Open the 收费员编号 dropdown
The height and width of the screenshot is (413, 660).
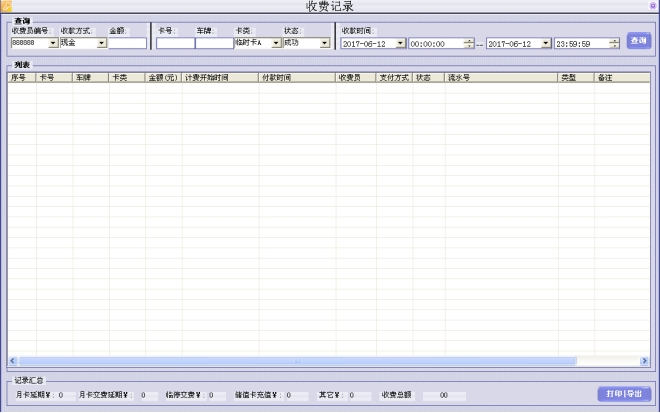coord(52,43)
